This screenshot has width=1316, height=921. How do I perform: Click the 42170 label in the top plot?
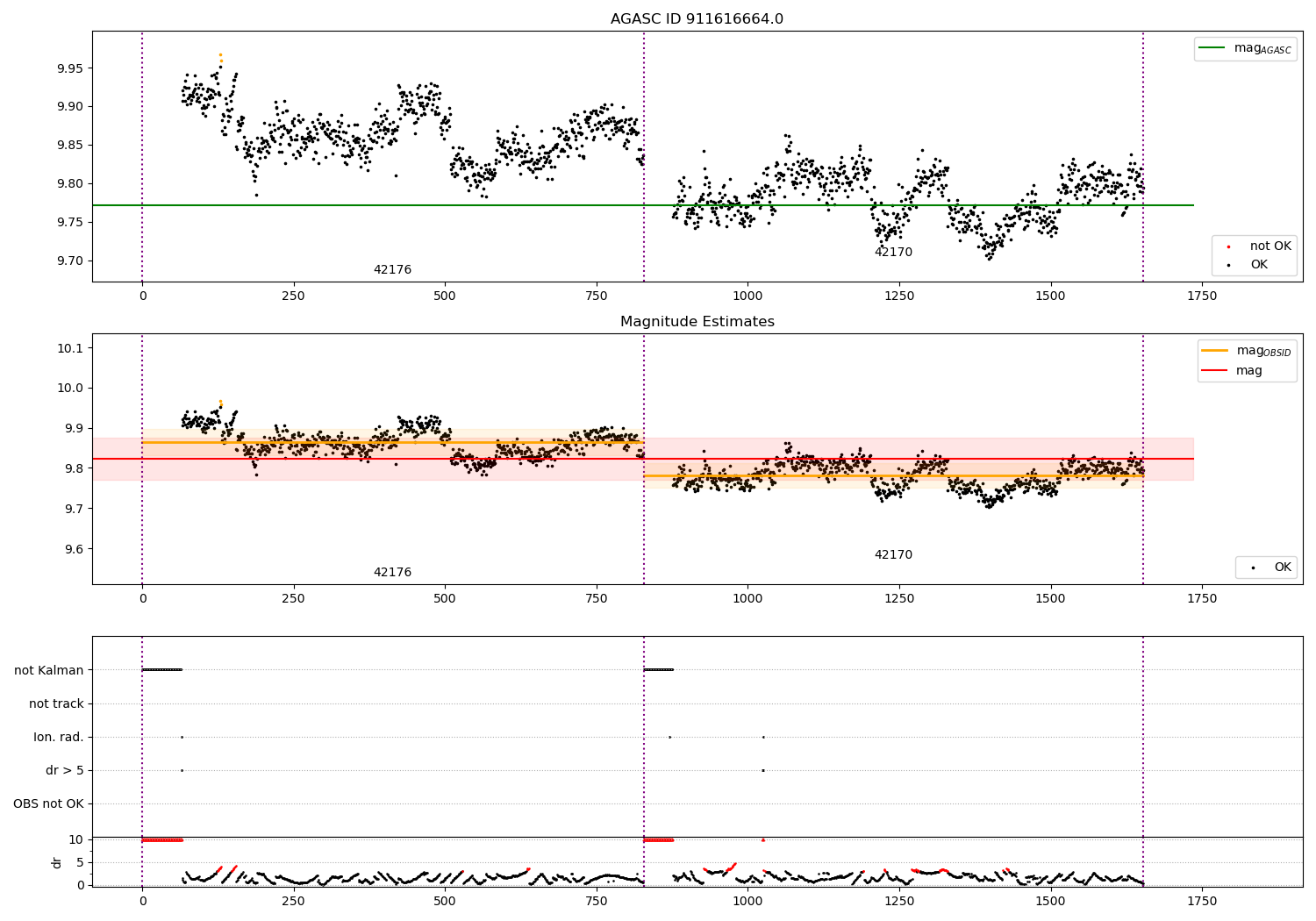coord(893,253)
